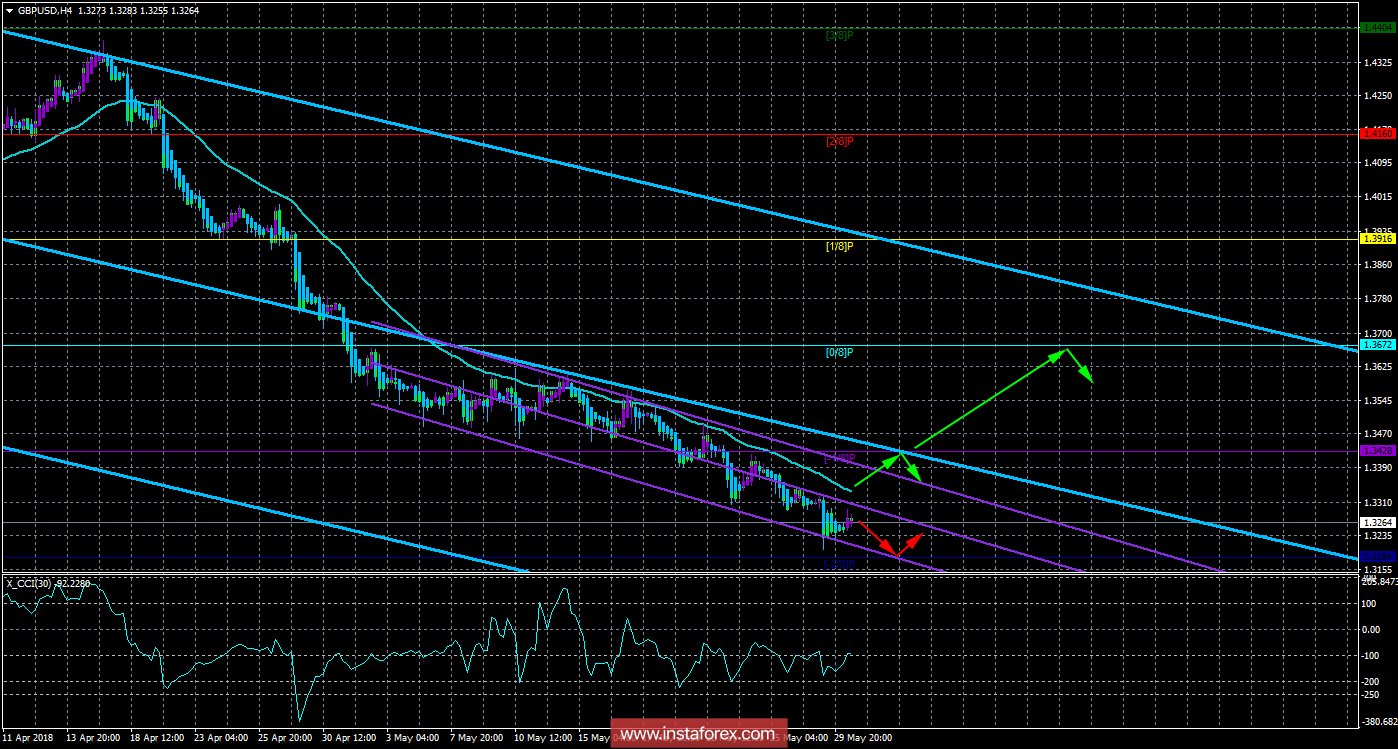Click the 1.3310 price axis label
The width and height of the screenshot is (1398, 749).
coord(1377,503)
